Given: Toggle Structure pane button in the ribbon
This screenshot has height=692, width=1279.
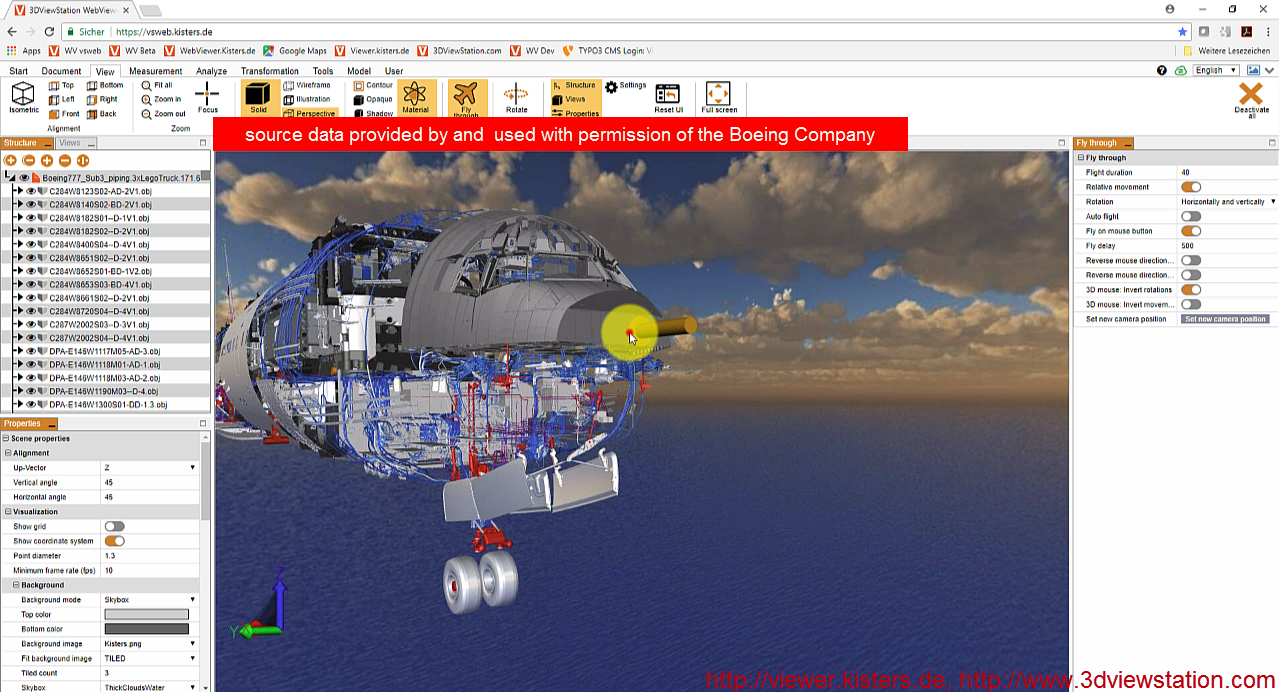Looking at the screenshot, I should pos(575,86).
